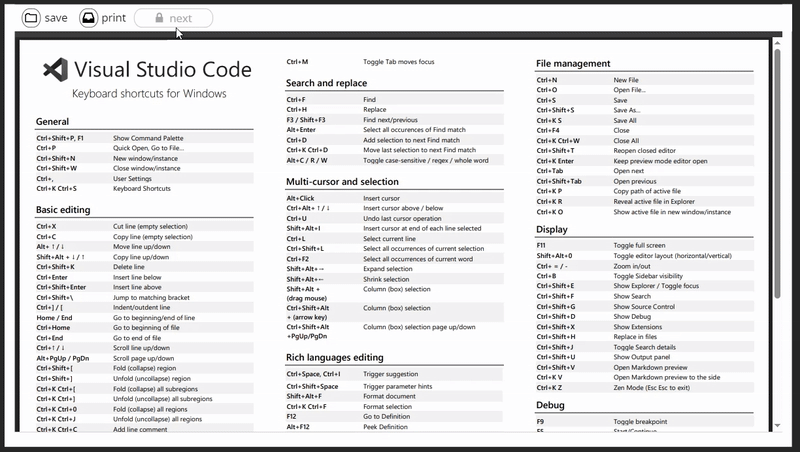The image size is (800, 452).
Task: Click the Visual Studio Code logo
Action: click(x=55, y=70)
